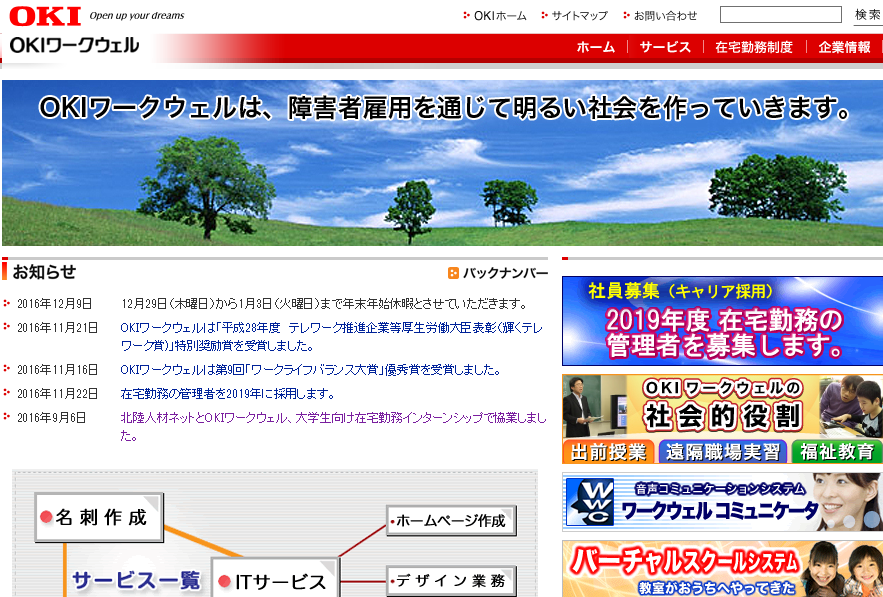Click the OKIホーム link in header
This screenshot has width=883, height=597.
coord(499,16)
